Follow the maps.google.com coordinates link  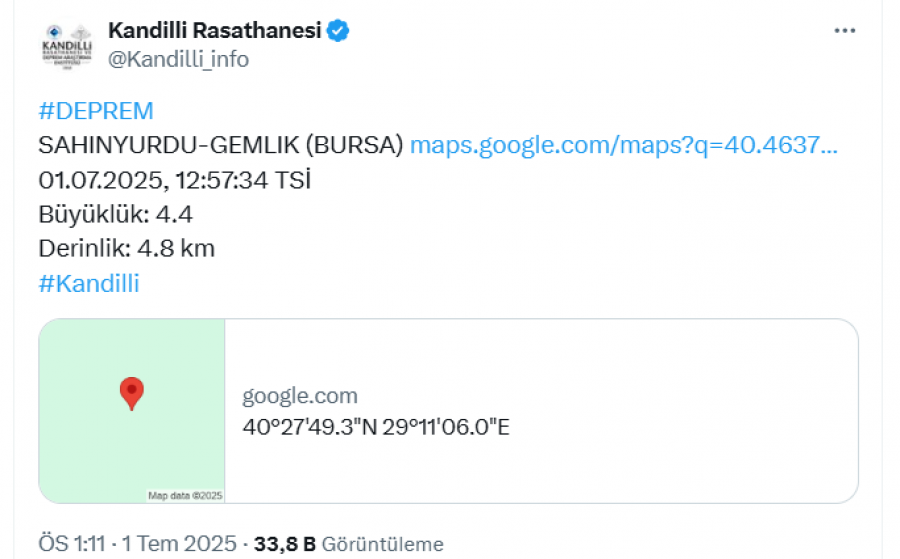(x=624, y=145)
